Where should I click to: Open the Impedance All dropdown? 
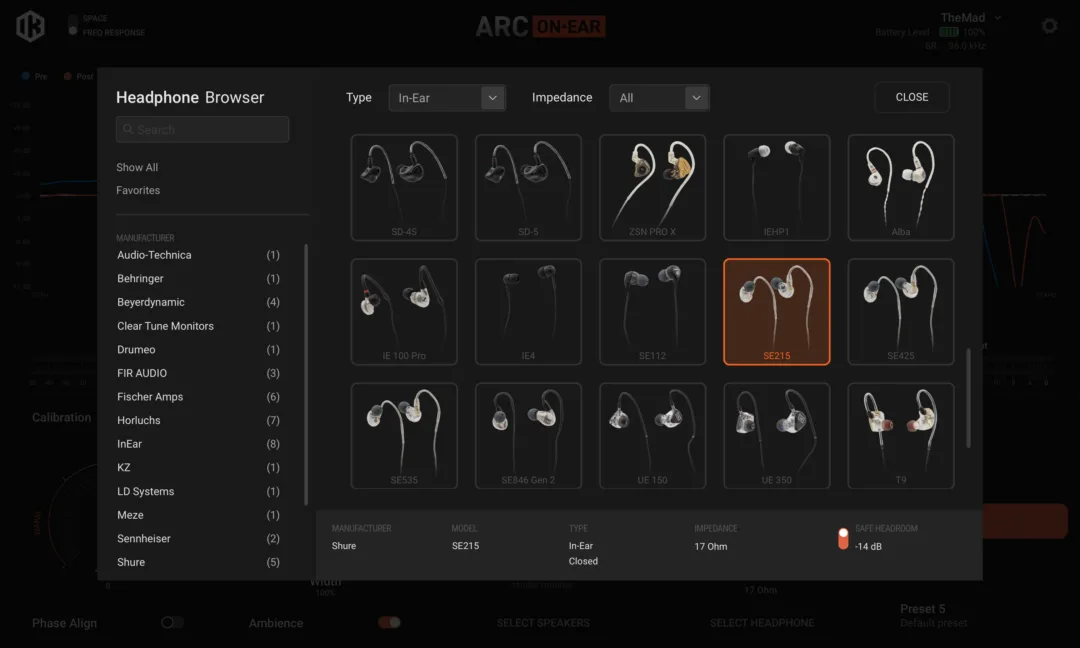point(659,98)
